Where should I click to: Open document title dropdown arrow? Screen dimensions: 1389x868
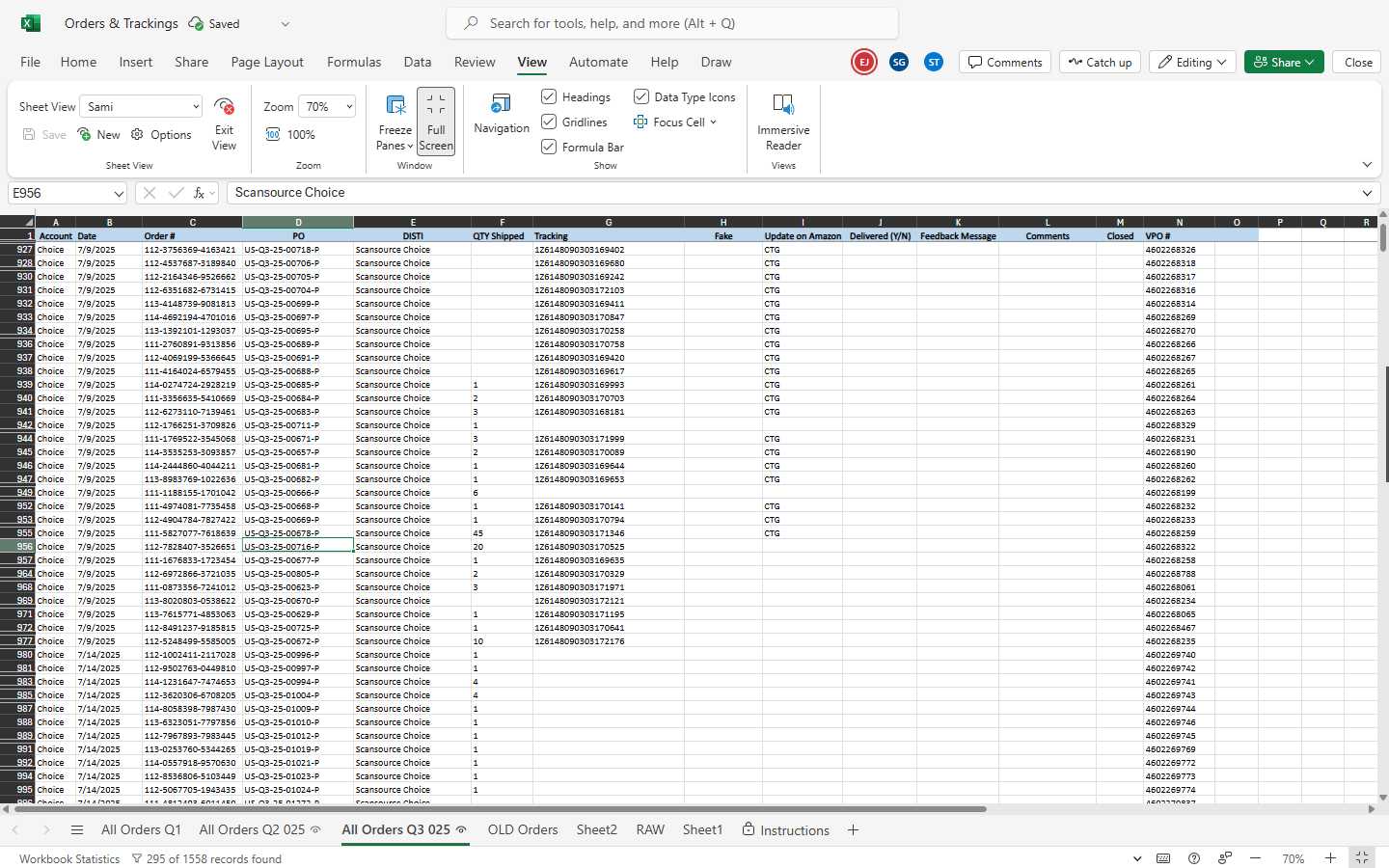[x=285, y=24]
